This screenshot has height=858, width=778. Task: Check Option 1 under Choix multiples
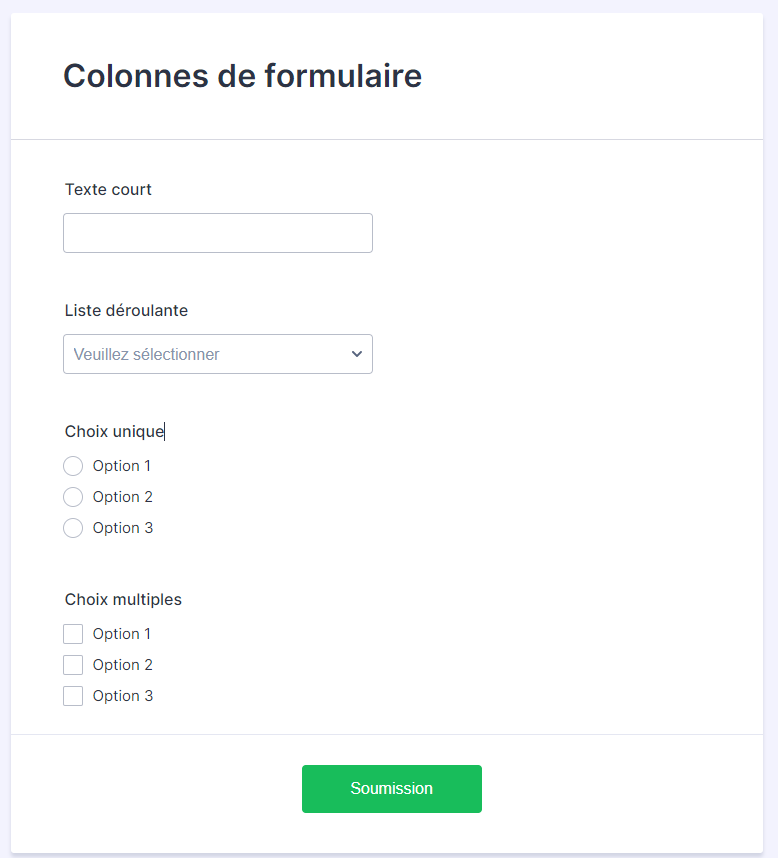click(73, 634)
